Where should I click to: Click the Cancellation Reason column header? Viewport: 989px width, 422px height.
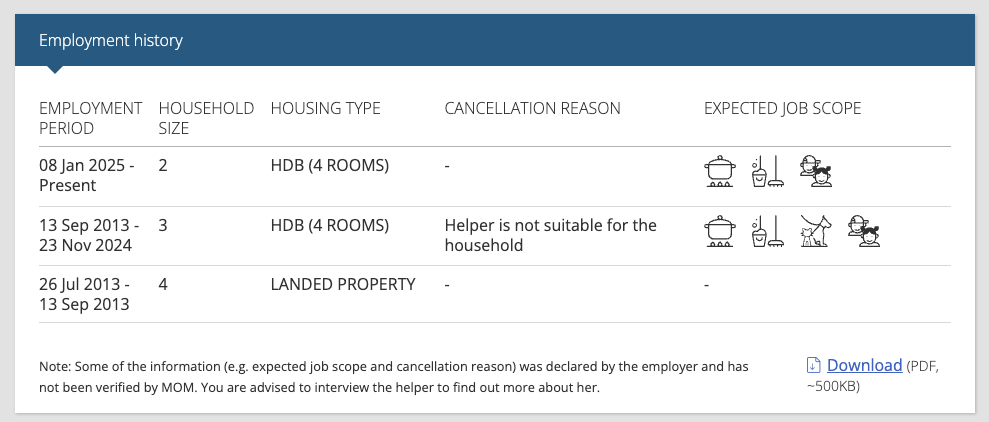[532, 108]
